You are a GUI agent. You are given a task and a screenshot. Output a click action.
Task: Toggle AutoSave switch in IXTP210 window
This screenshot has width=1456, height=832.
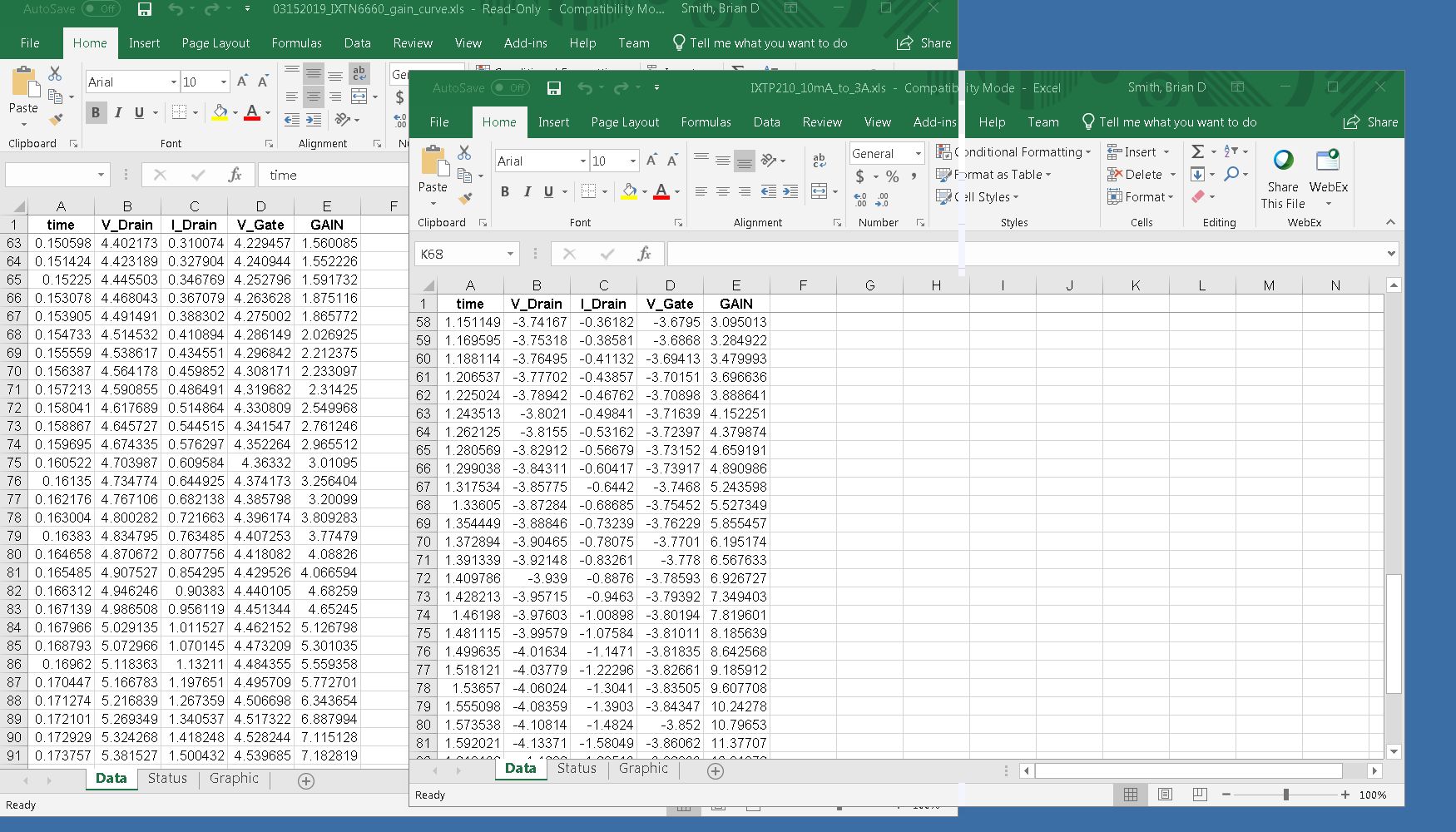click(x=510, y=87)
